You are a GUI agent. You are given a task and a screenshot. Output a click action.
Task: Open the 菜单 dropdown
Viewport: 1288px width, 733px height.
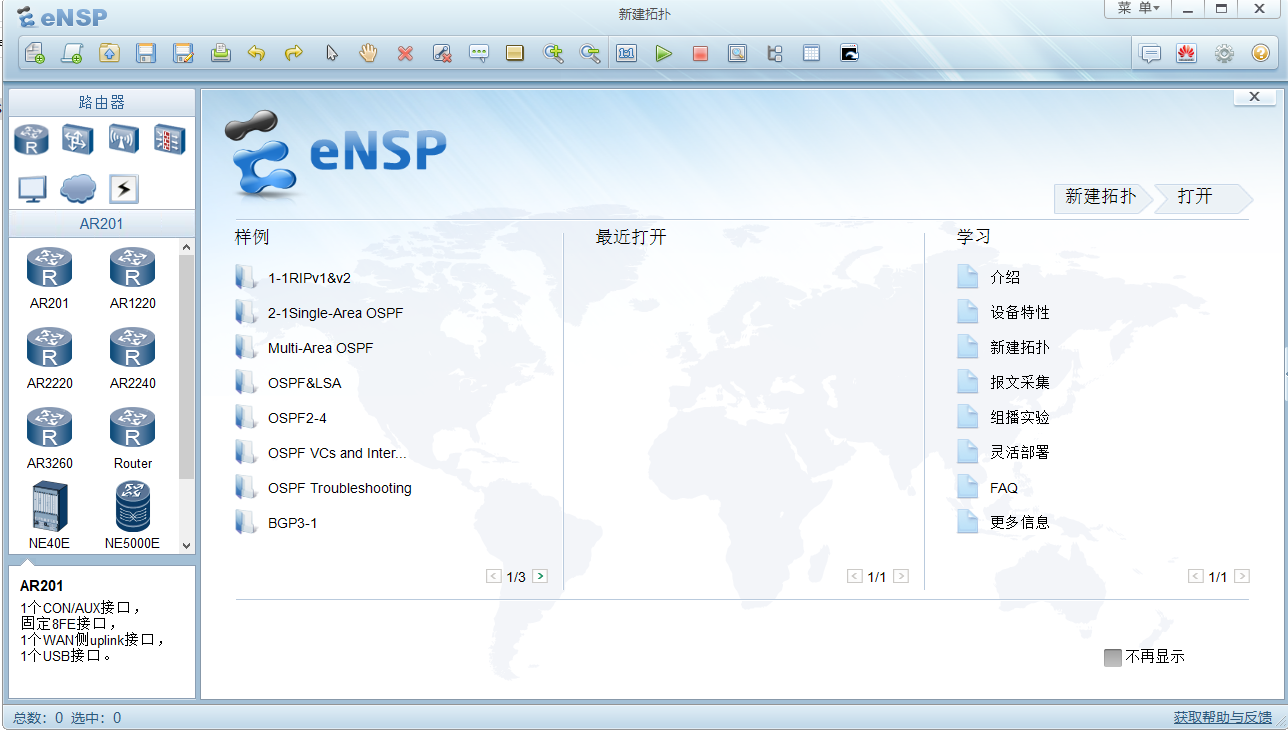[1136, 9]
